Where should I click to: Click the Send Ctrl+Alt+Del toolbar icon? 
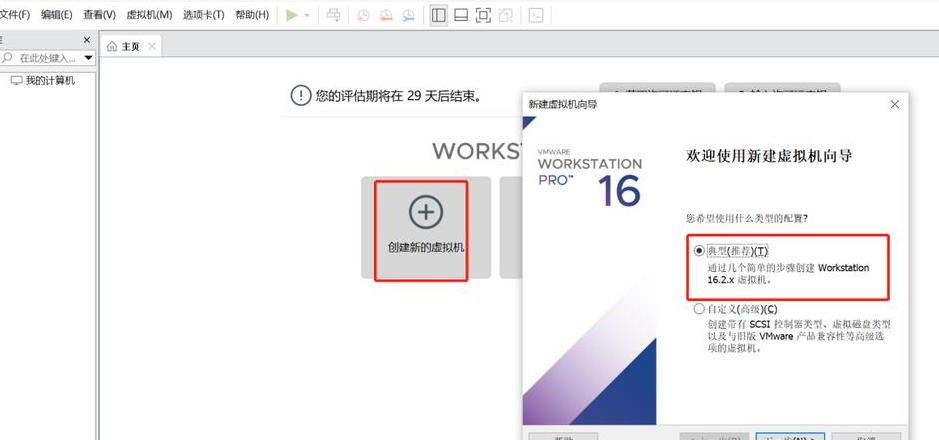pos(333,15)
